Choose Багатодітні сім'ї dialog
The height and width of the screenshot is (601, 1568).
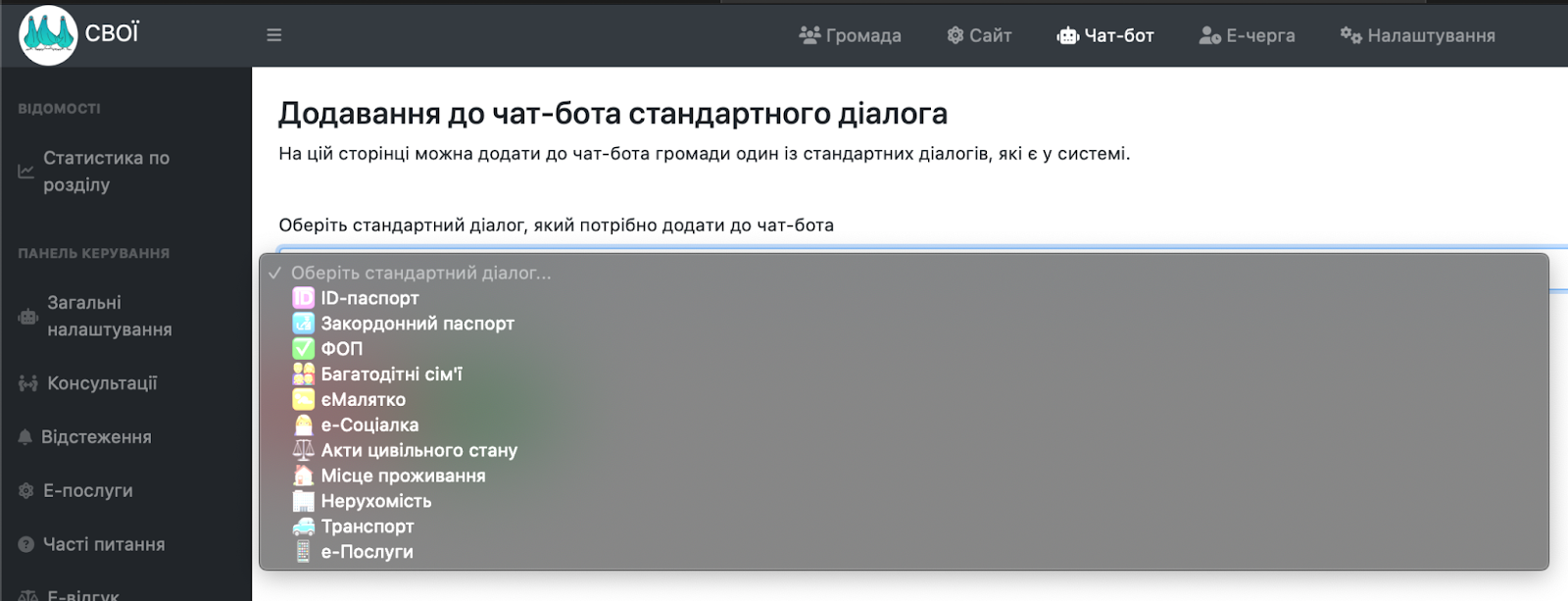coord(391,375)
